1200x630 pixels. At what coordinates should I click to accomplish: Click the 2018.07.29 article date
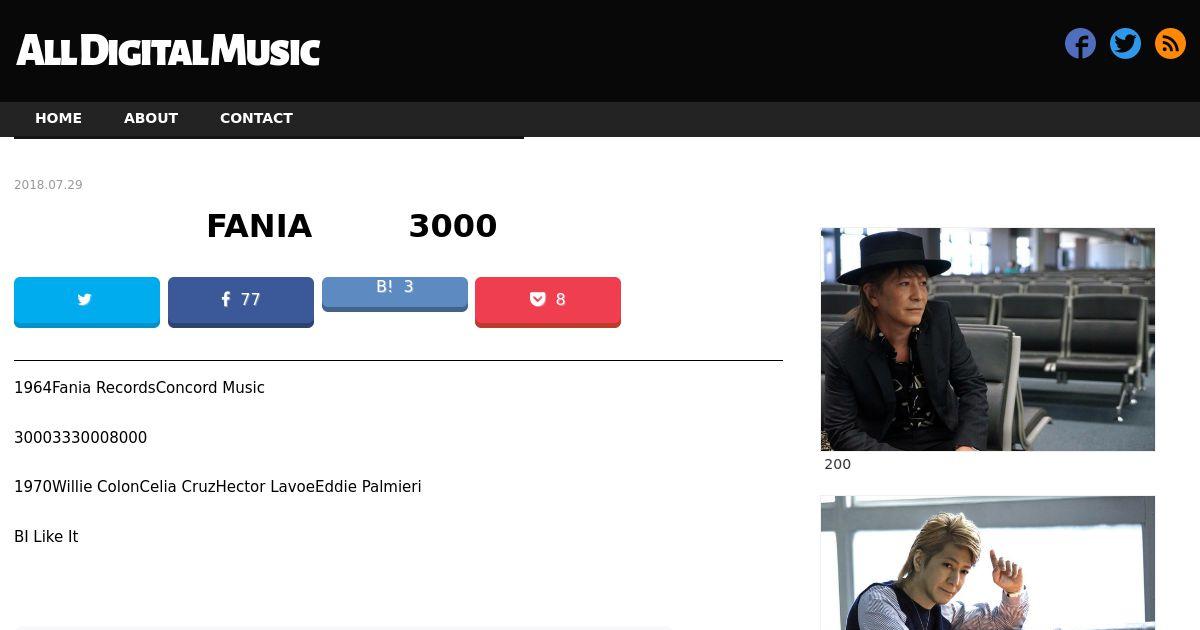[48, 185]
